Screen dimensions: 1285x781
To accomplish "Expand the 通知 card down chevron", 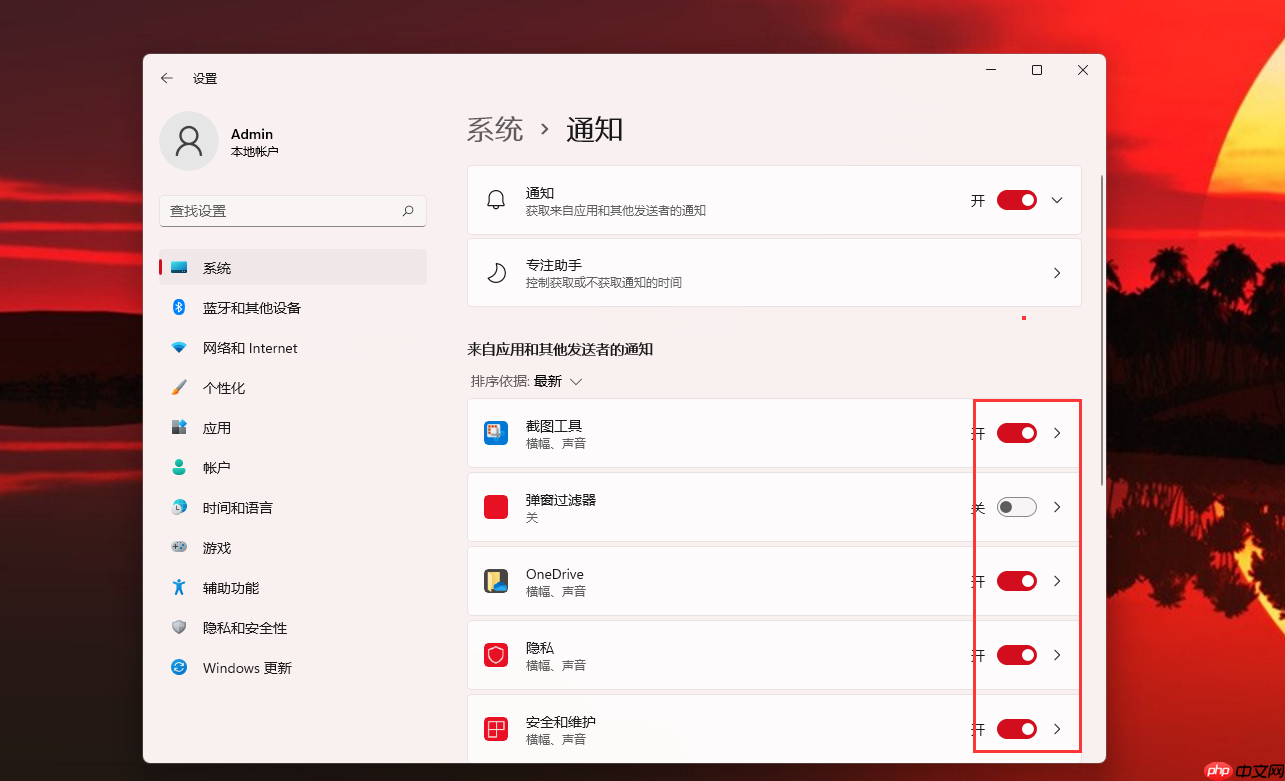I will 1057,200.
